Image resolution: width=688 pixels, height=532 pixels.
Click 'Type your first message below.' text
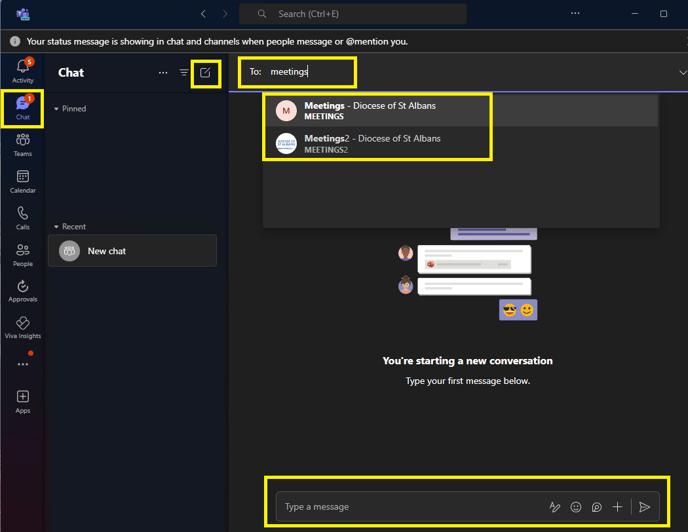[x=468, y=381]
